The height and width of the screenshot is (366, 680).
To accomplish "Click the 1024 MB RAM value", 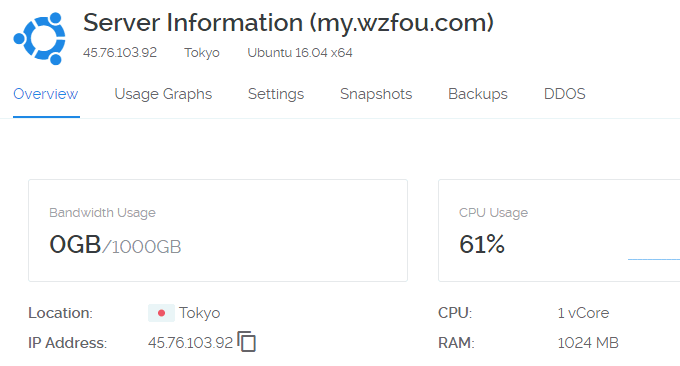I will (588, 343).
